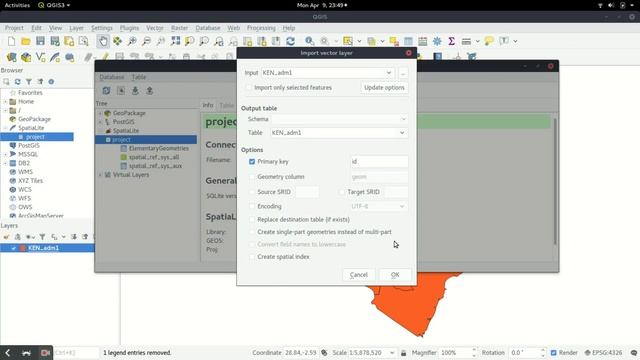Viewport: 640px width, 360px height.
Task: Select the Zoom In magnifier tool
Action: click(132, 41)
